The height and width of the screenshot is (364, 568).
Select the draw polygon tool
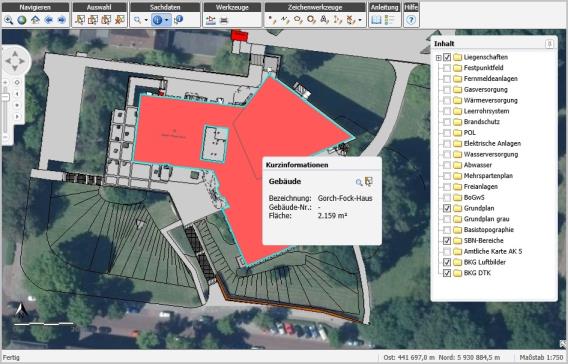click(x=298, y=20)
